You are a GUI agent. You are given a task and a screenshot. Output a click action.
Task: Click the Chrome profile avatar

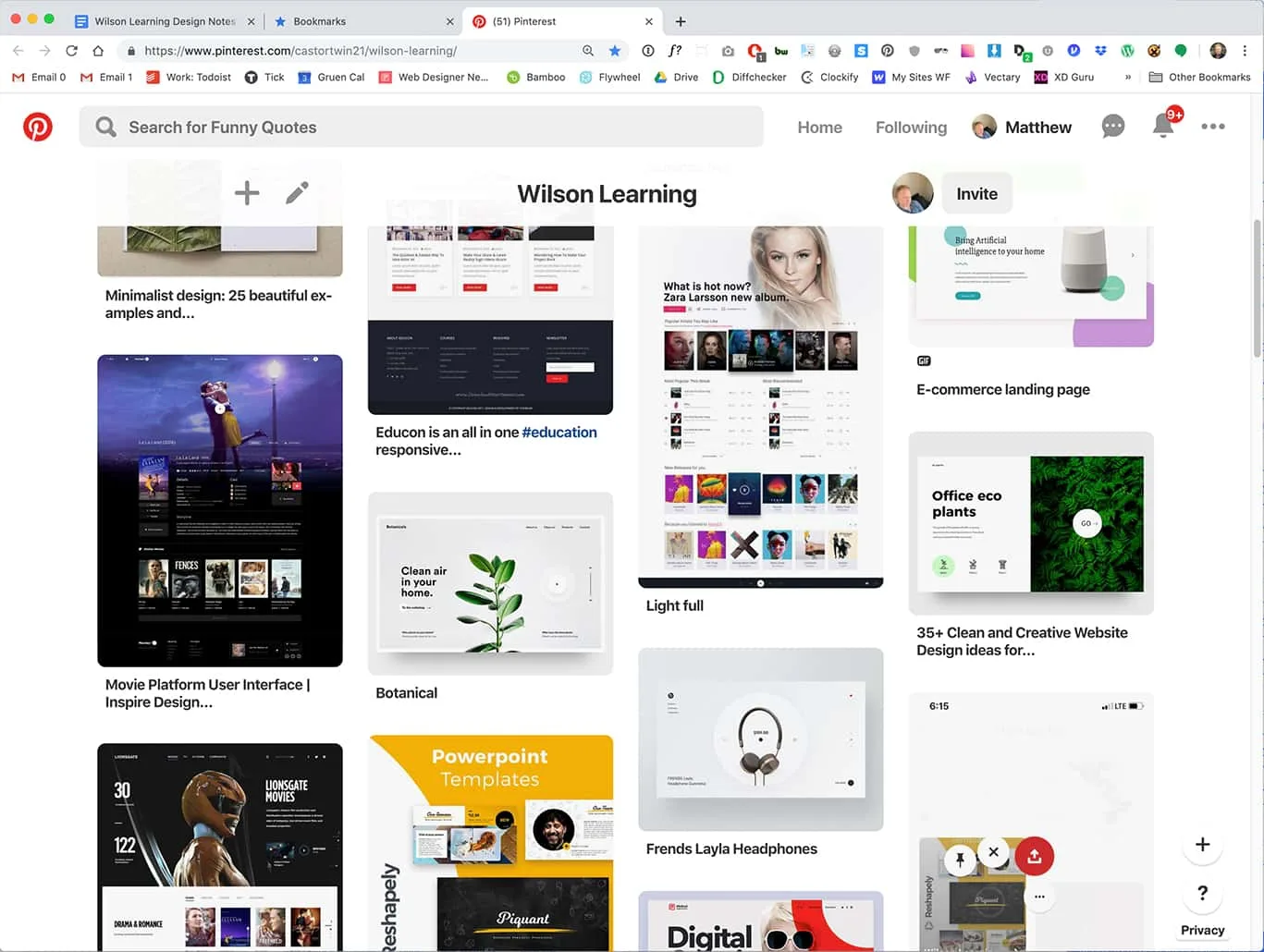tap(1219, 51)
